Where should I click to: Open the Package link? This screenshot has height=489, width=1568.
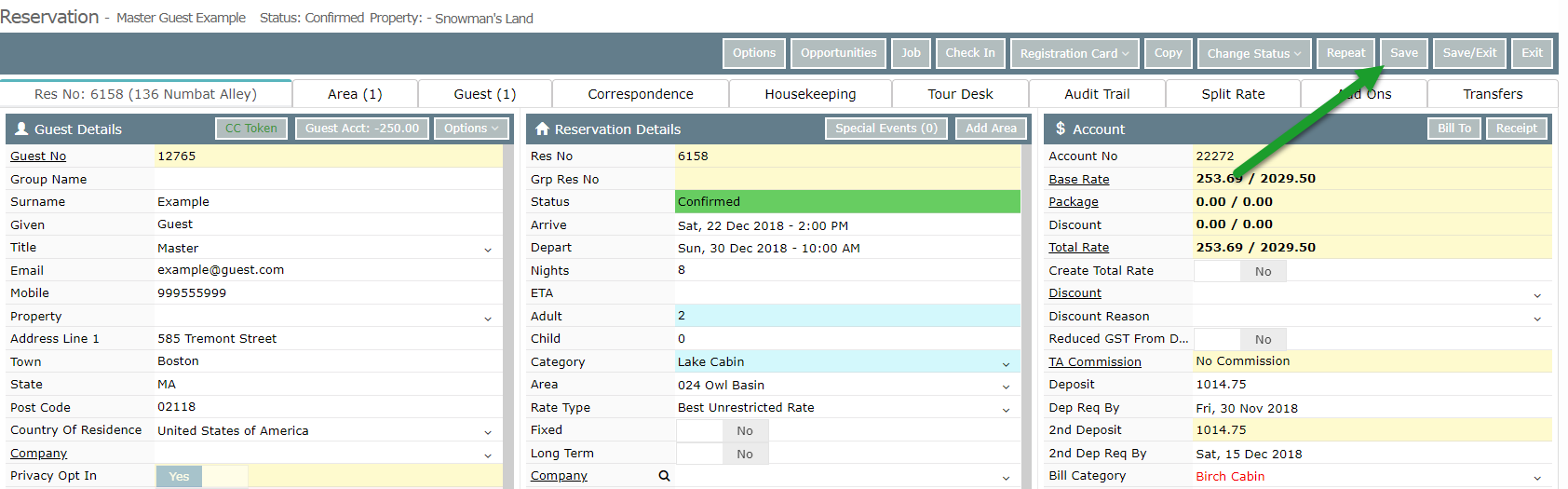coord(1074,202)
